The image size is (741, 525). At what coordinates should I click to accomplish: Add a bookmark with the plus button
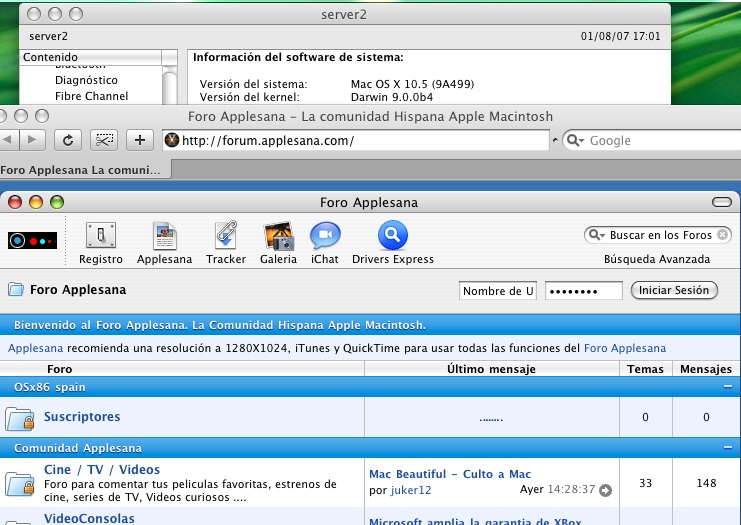tap(140, 140)
